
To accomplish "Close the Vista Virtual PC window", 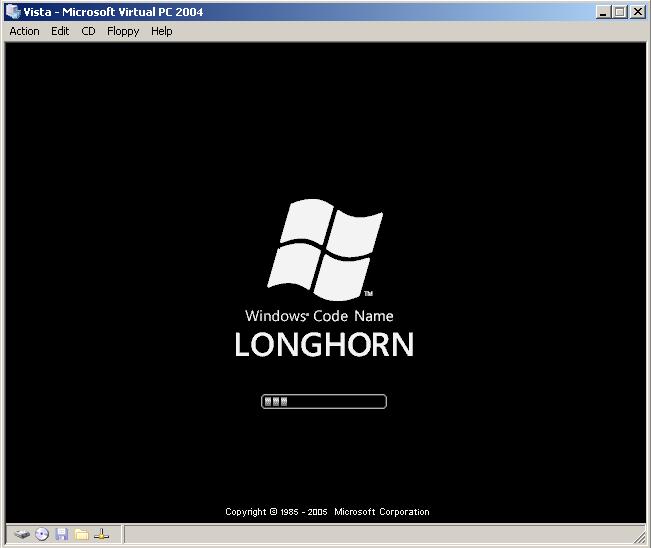I will click(637, 12).
